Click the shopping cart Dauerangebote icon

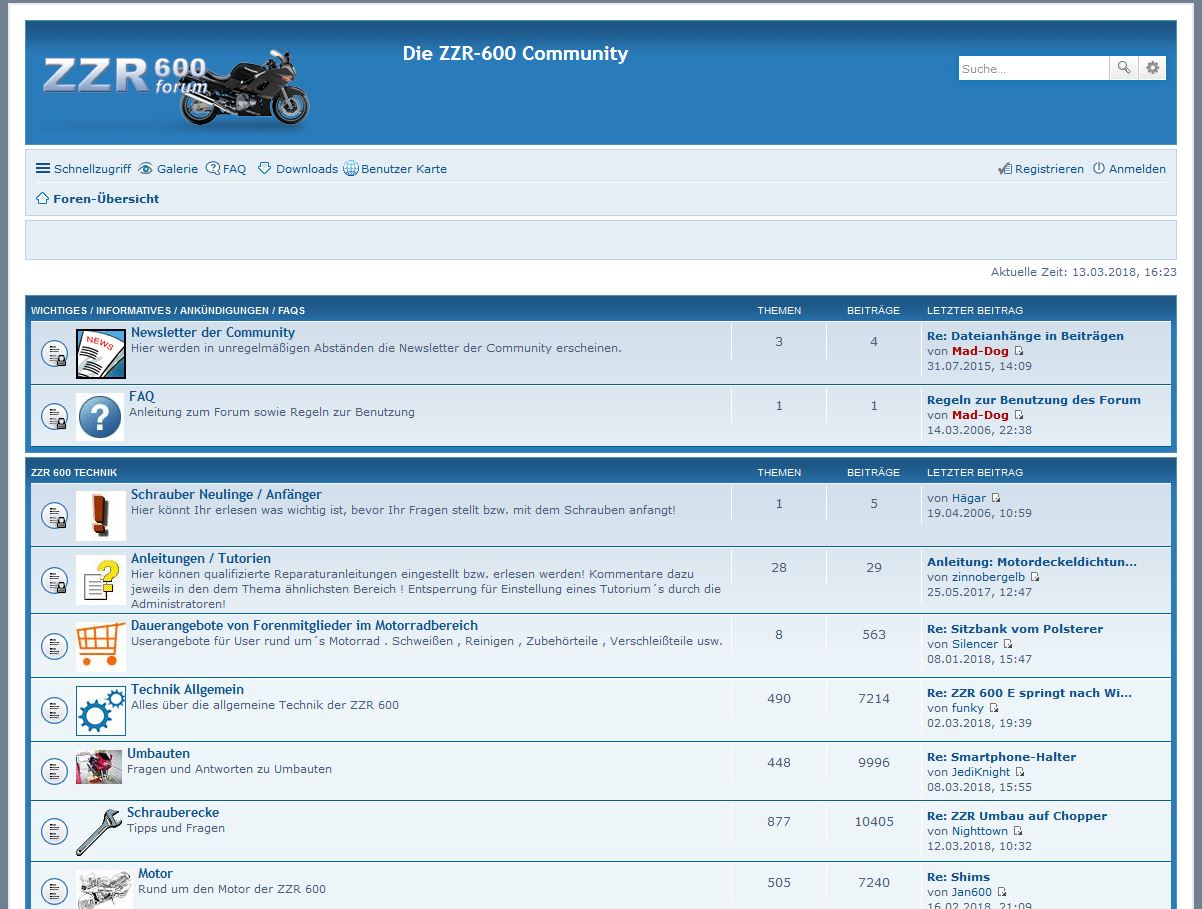point(100,645)
